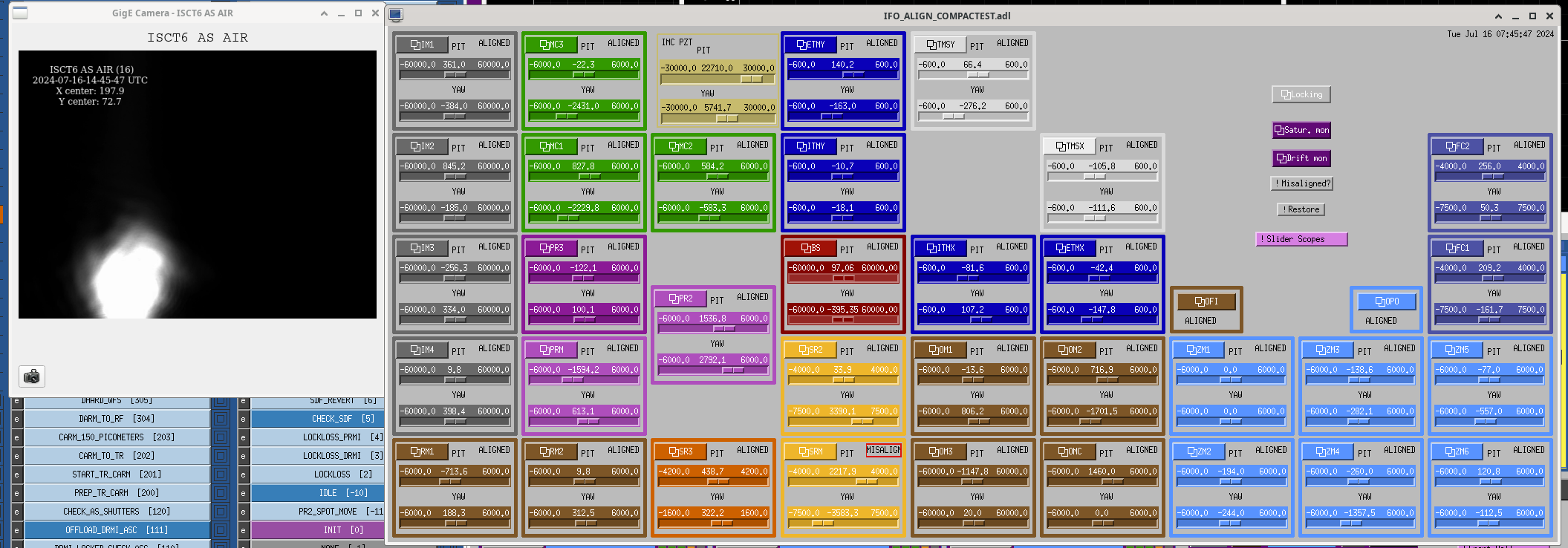Open the PR3 related display button
Image resolution: width=1568 pixels, height=548 pixels.
[x=551, y=248]
